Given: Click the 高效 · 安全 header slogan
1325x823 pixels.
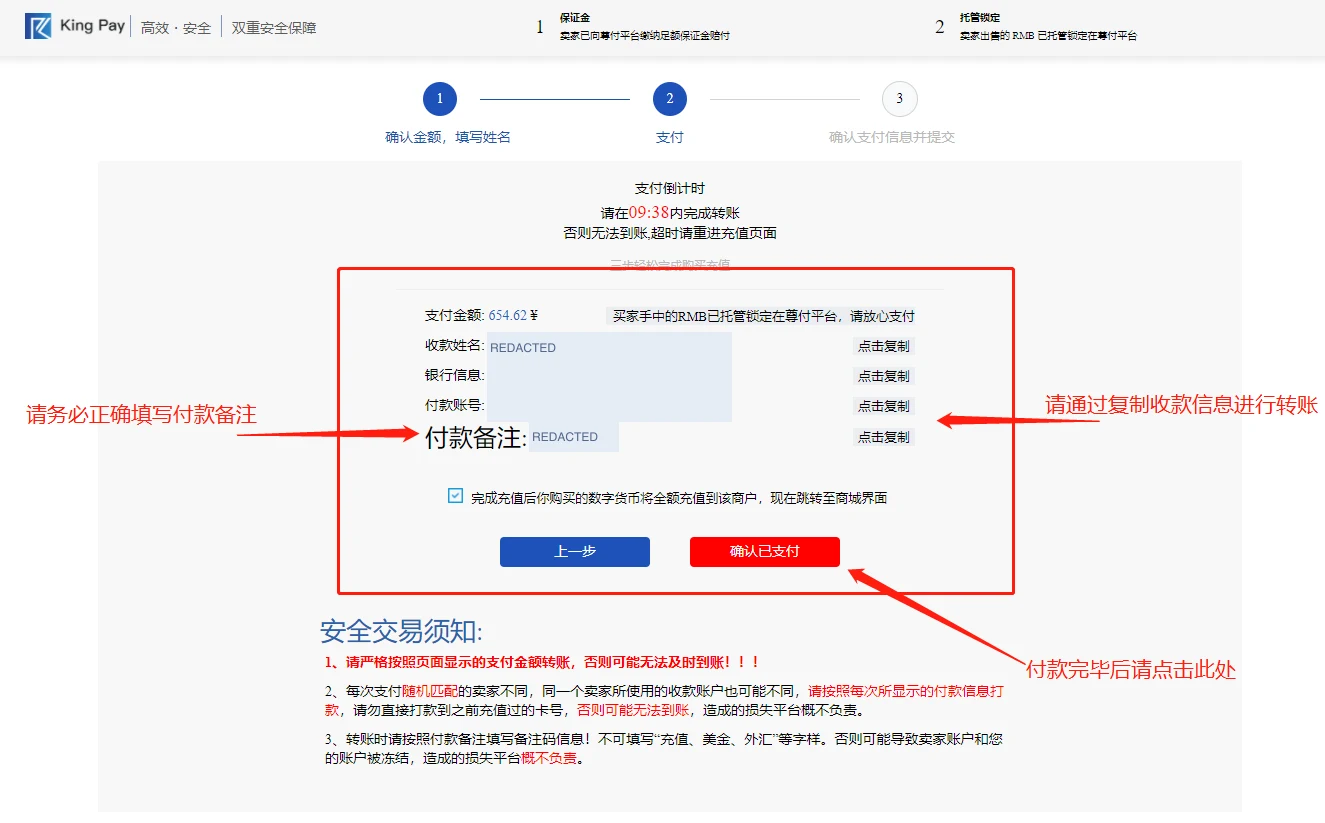Looking at the screenshot, I should (176, 28).
